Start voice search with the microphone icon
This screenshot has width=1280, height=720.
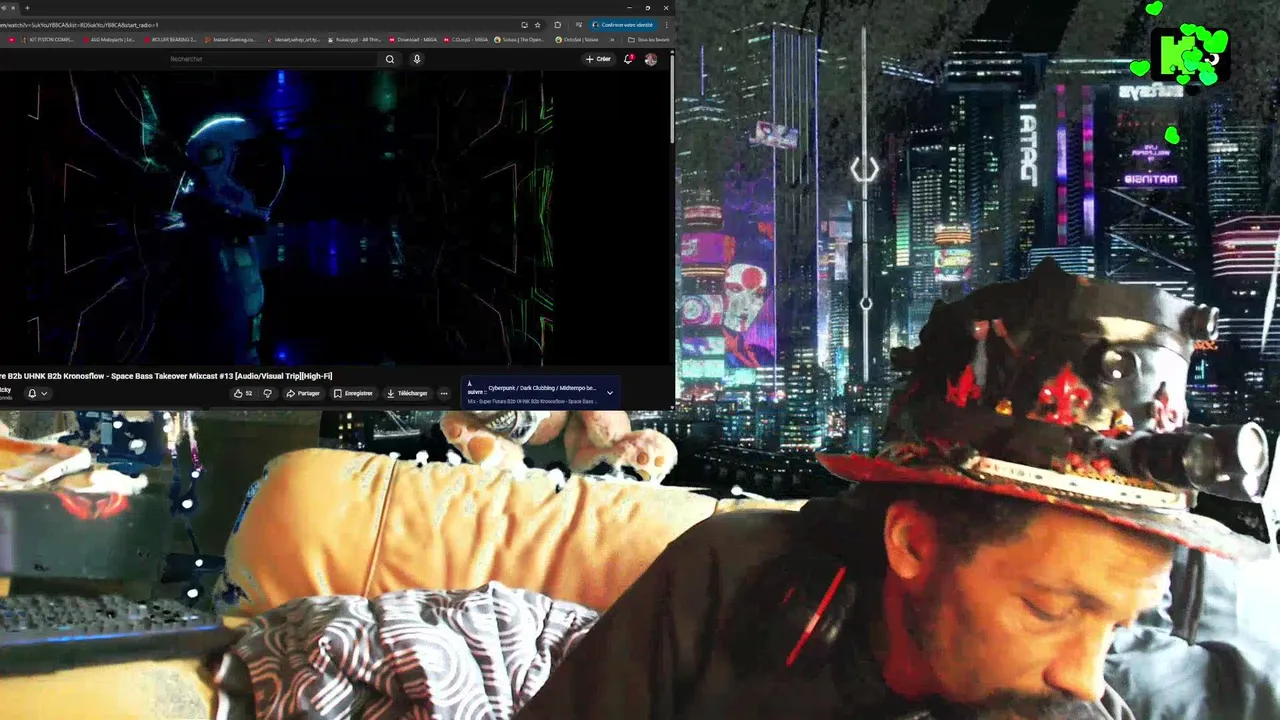click(417, 59)
